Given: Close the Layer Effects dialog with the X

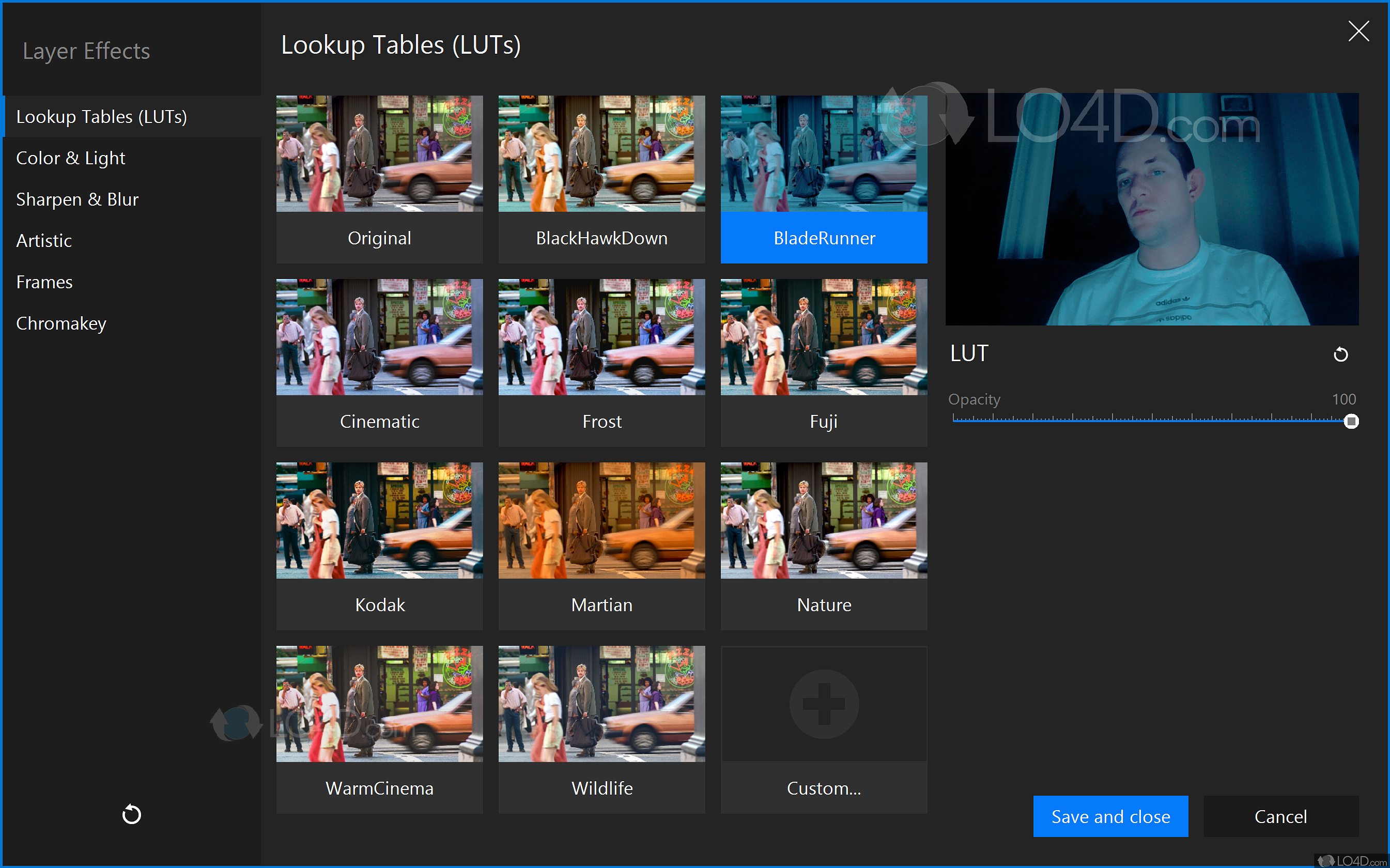Looking at the screenshot, I should [x=1358, y=31].
